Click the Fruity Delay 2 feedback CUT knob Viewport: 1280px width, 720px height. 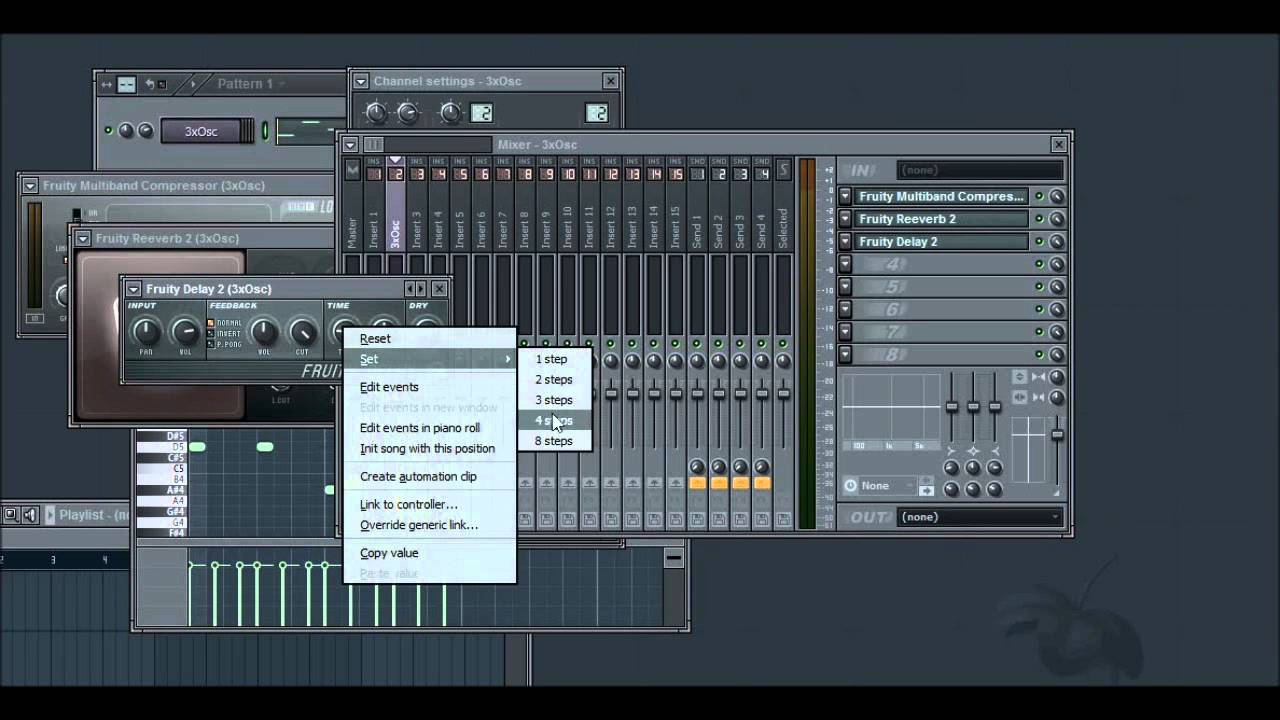click(x=302, y=331)
